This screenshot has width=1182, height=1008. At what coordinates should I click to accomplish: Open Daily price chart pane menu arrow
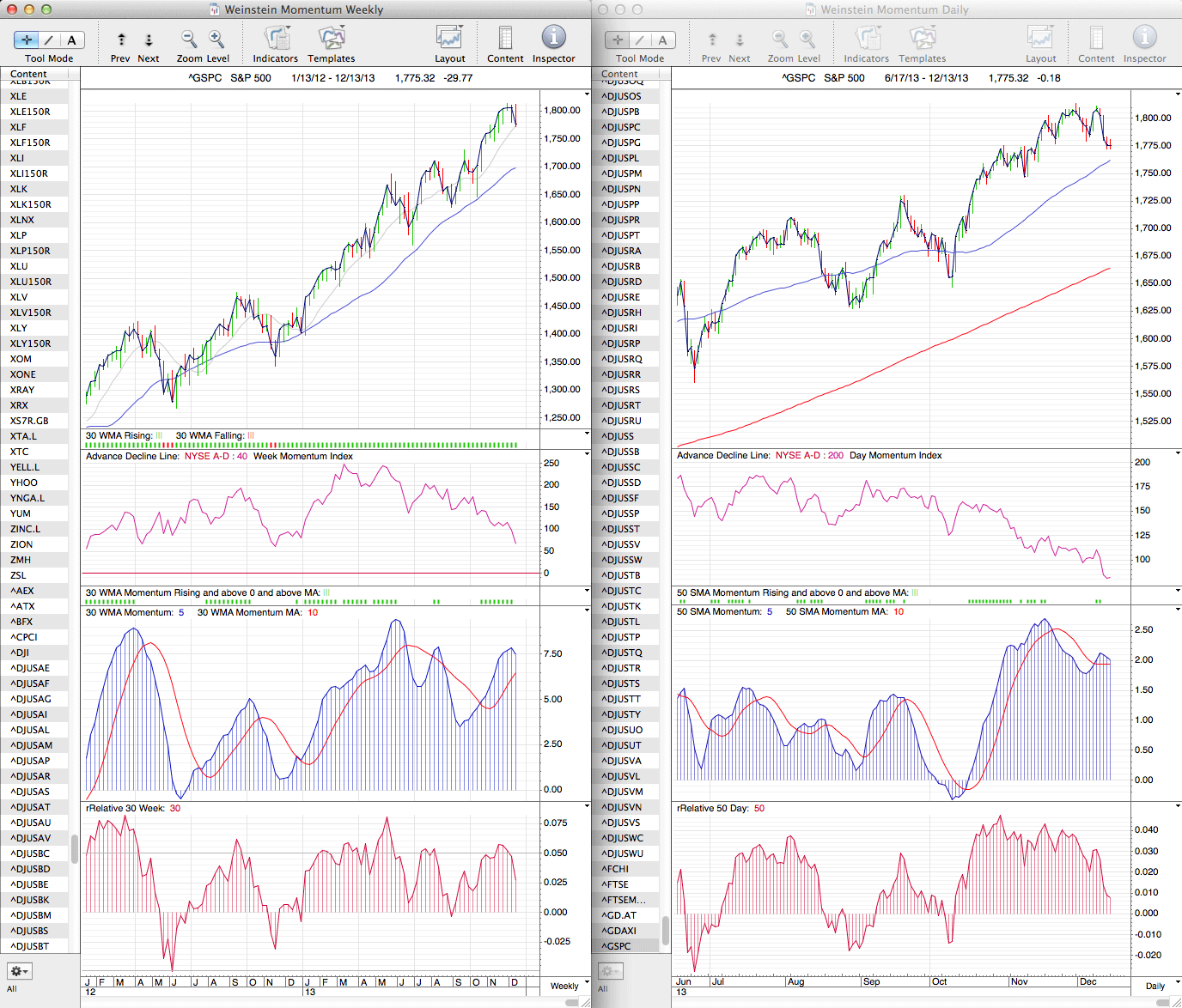[1178, 94]
